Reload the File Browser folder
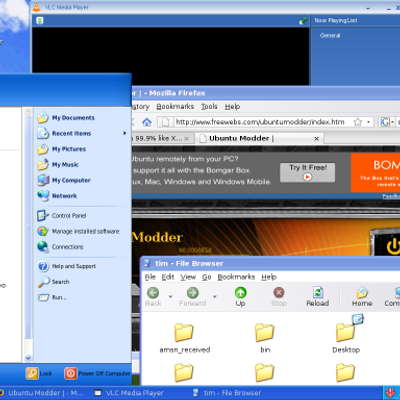Screen dimensions: 400x400 (318, 297)
